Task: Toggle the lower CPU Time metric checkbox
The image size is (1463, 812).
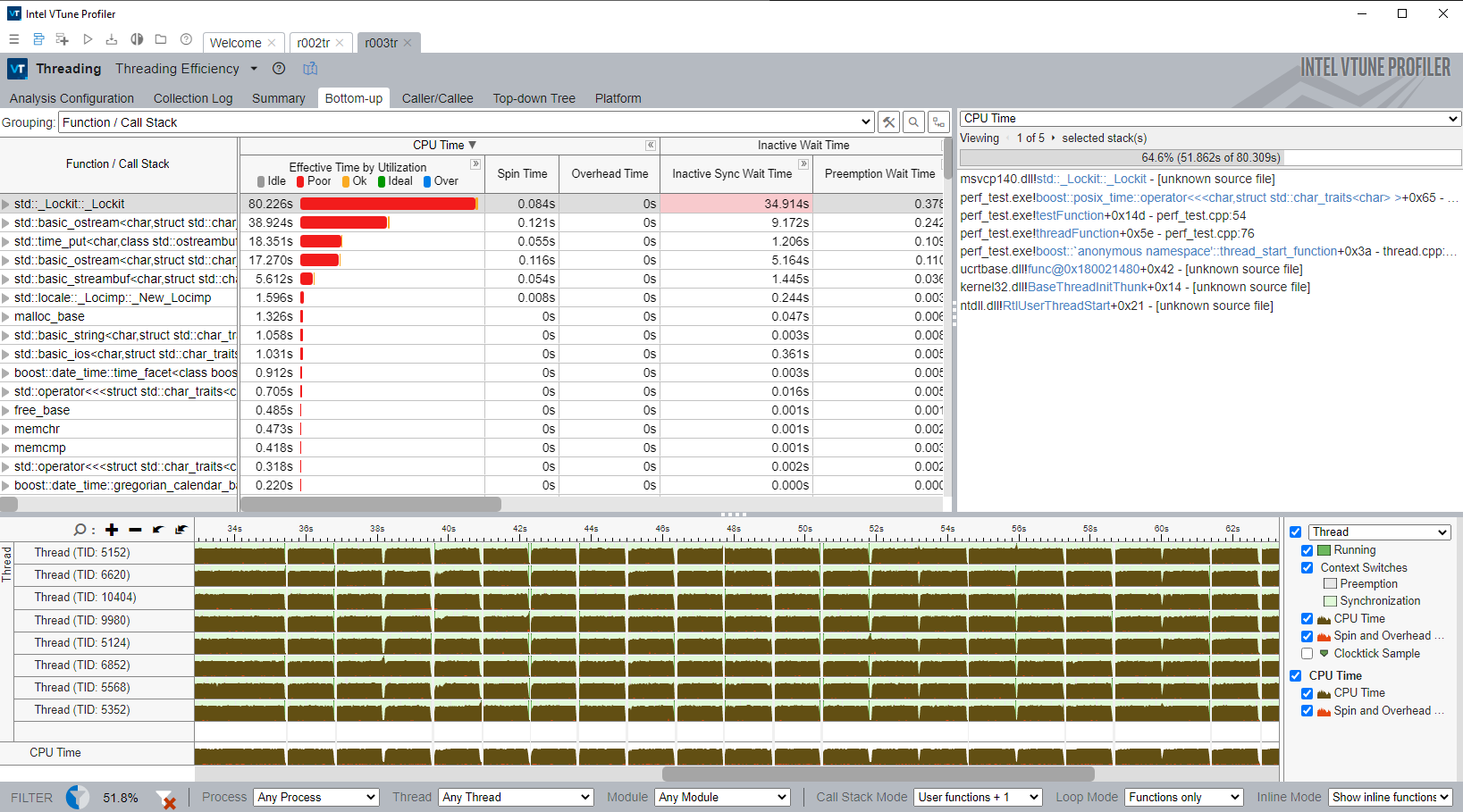Action: pos(1307,692)
